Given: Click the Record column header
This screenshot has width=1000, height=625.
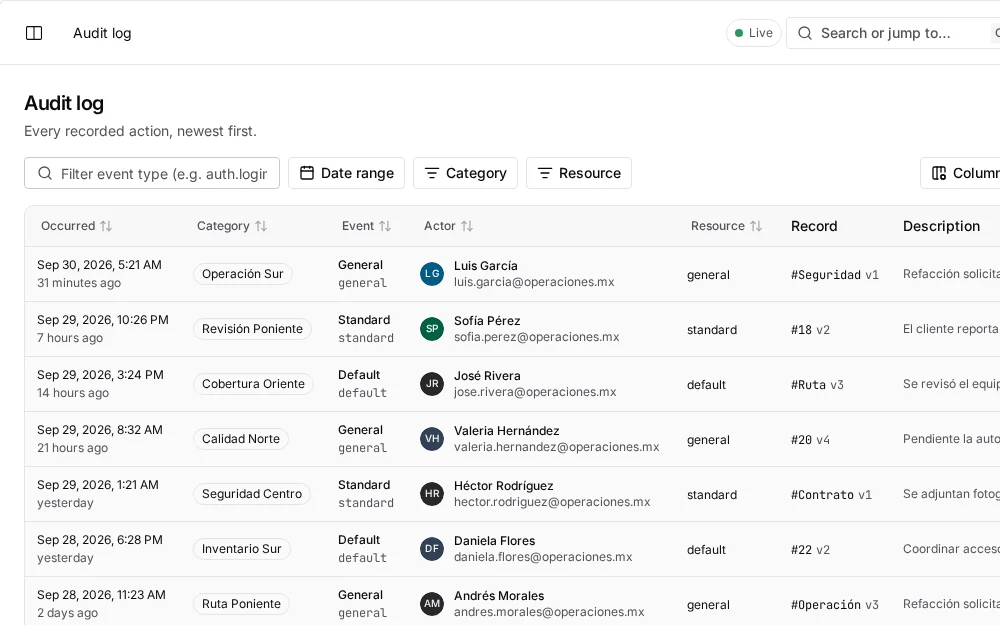Looking at the screenshot, I should pyautogui.click(x=814, y=226).
